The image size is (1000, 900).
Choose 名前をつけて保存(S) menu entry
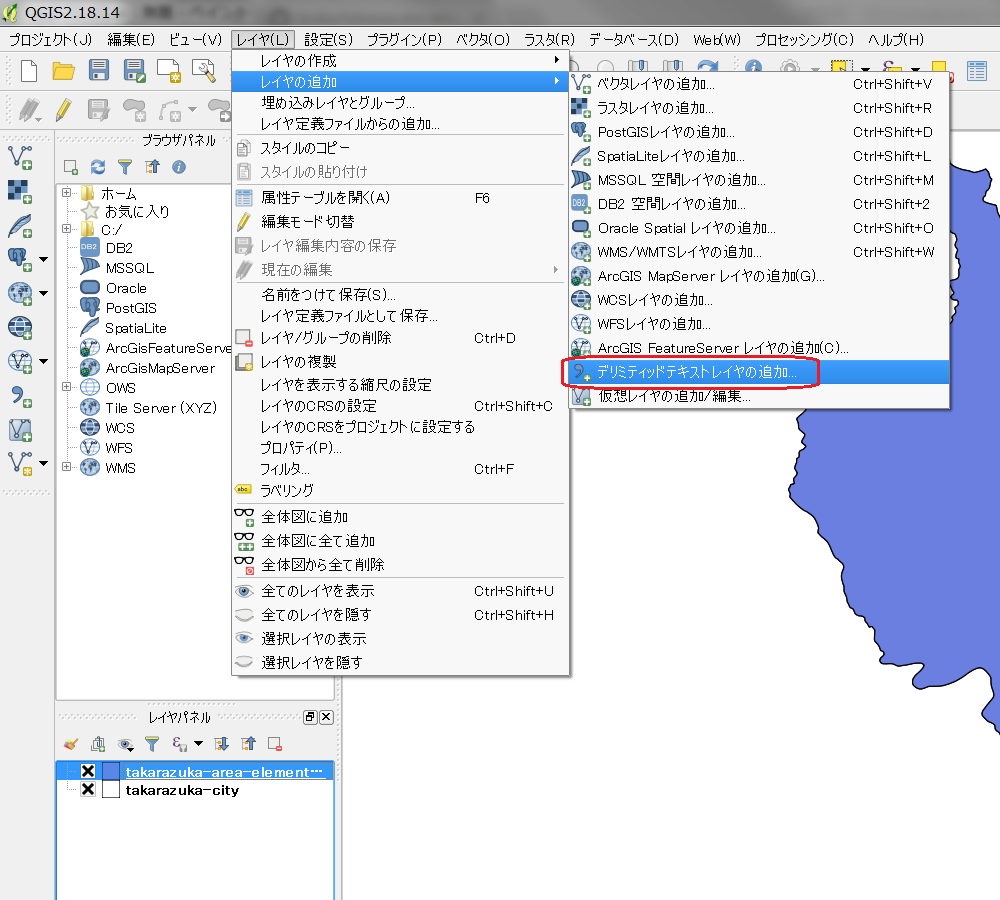pos(400,295)
